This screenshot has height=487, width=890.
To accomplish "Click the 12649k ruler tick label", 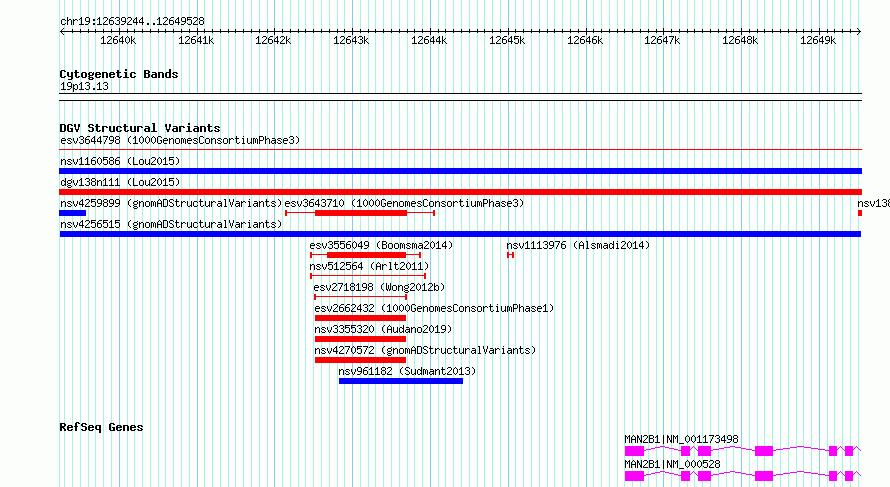I will click(818, 40).
